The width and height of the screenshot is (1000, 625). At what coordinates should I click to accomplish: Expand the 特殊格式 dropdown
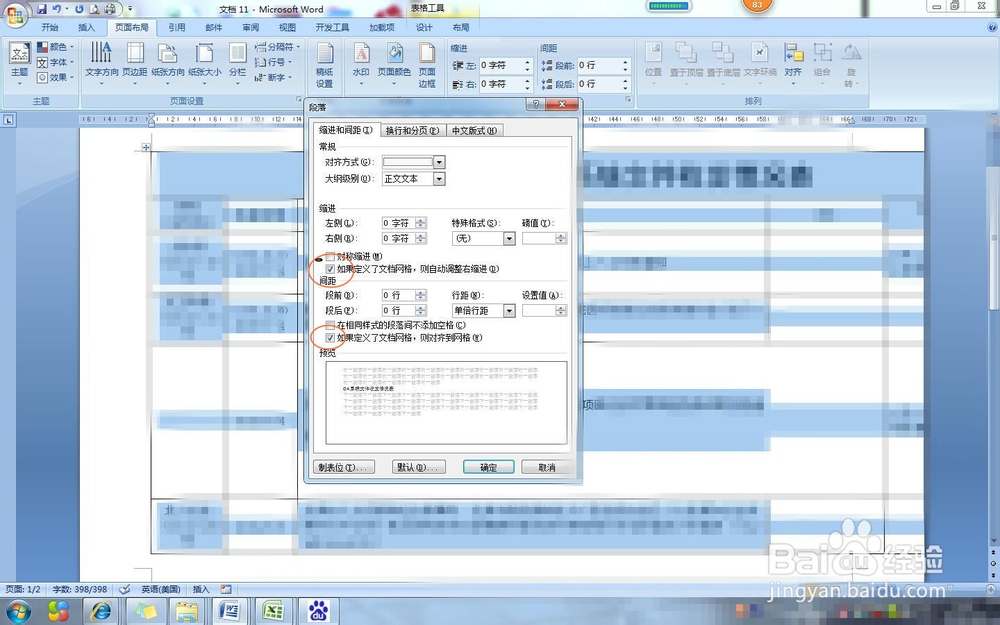507,238
